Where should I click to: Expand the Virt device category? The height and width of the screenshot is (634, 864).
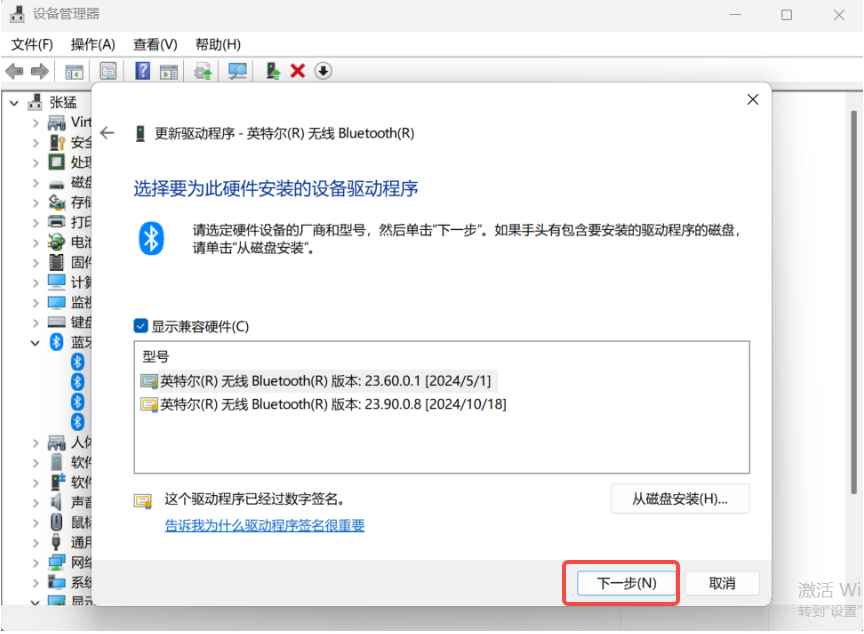36,122
